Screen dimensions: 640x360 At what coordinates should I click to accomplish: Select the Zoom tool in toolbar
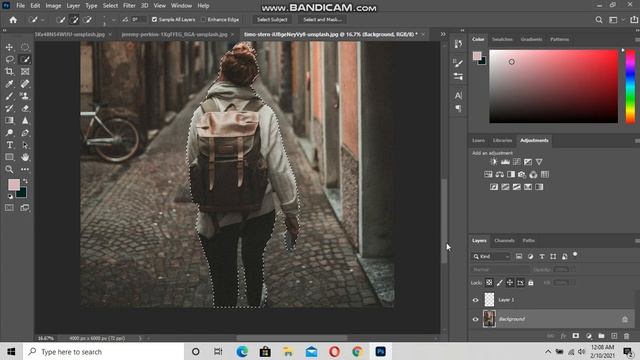pos(9,169)
